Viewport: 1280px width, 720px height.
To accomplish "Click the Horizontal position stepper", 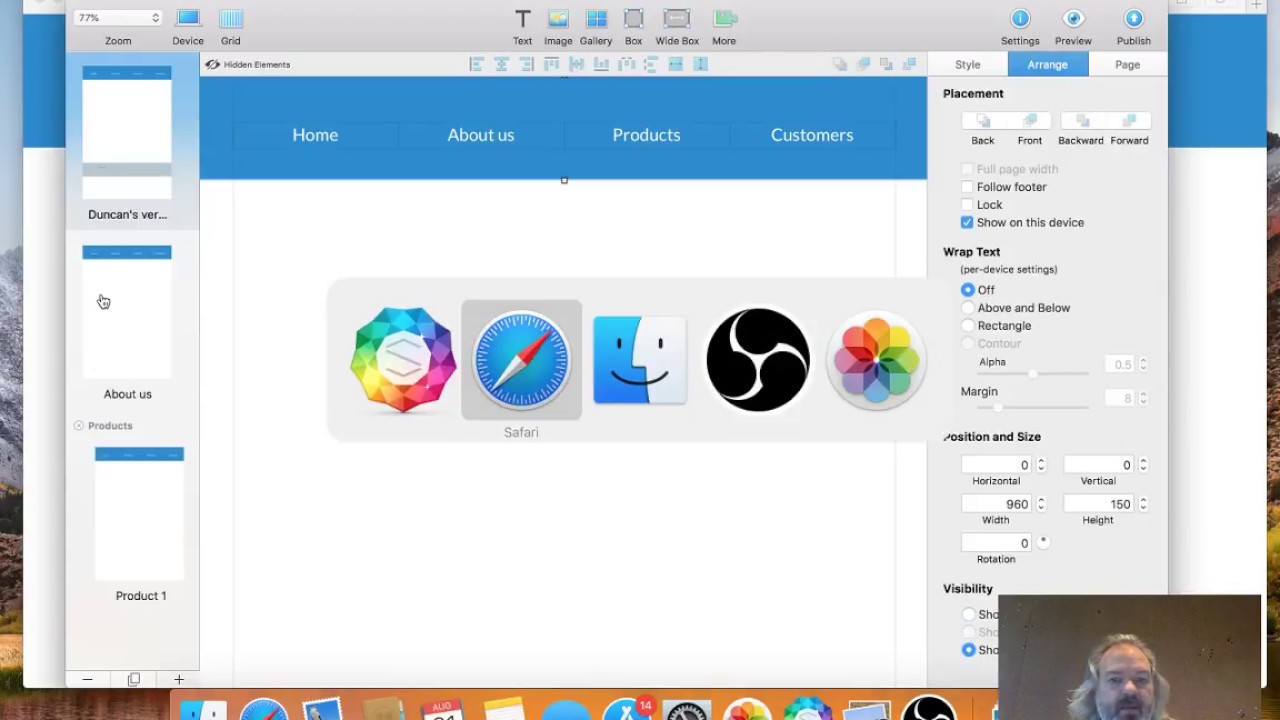I will pyautogui.click(x=1041, y=465).
